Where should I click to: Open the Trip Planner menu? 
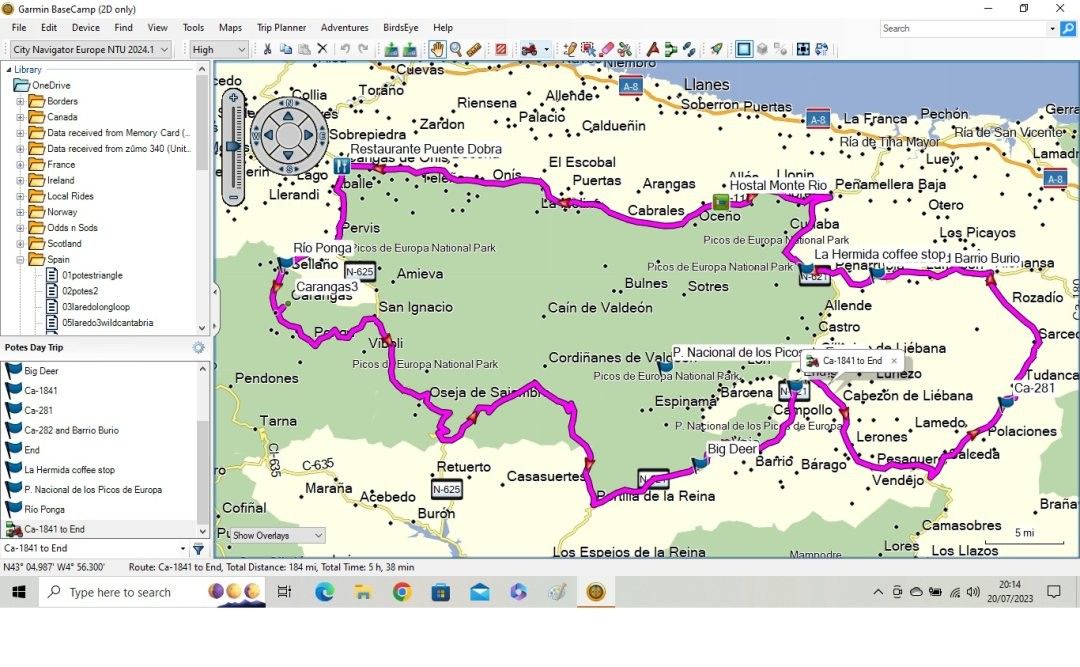[x=281, y=28]
